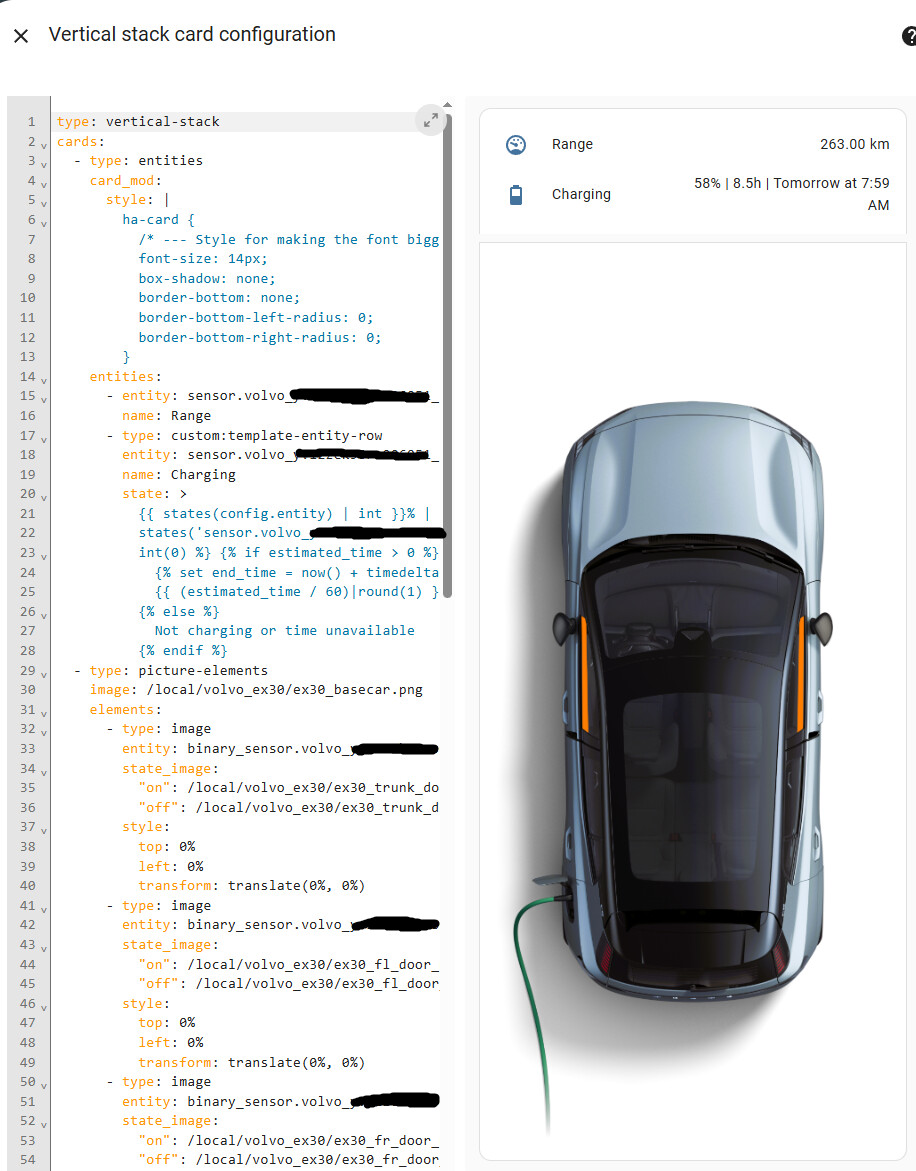The height and width of the screenshot is (1171, 916).
Task: Click the Range gauge icon
Action: (516, 144)
